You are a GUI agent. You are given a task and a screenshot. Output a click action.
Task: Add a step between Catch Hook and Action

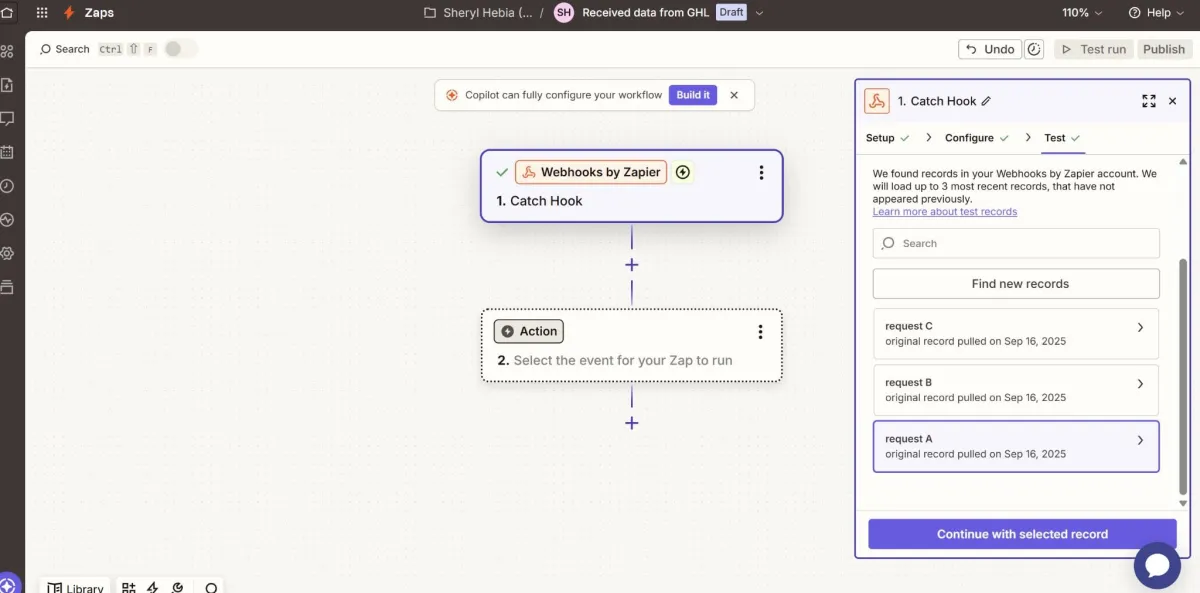pos(632,265)
